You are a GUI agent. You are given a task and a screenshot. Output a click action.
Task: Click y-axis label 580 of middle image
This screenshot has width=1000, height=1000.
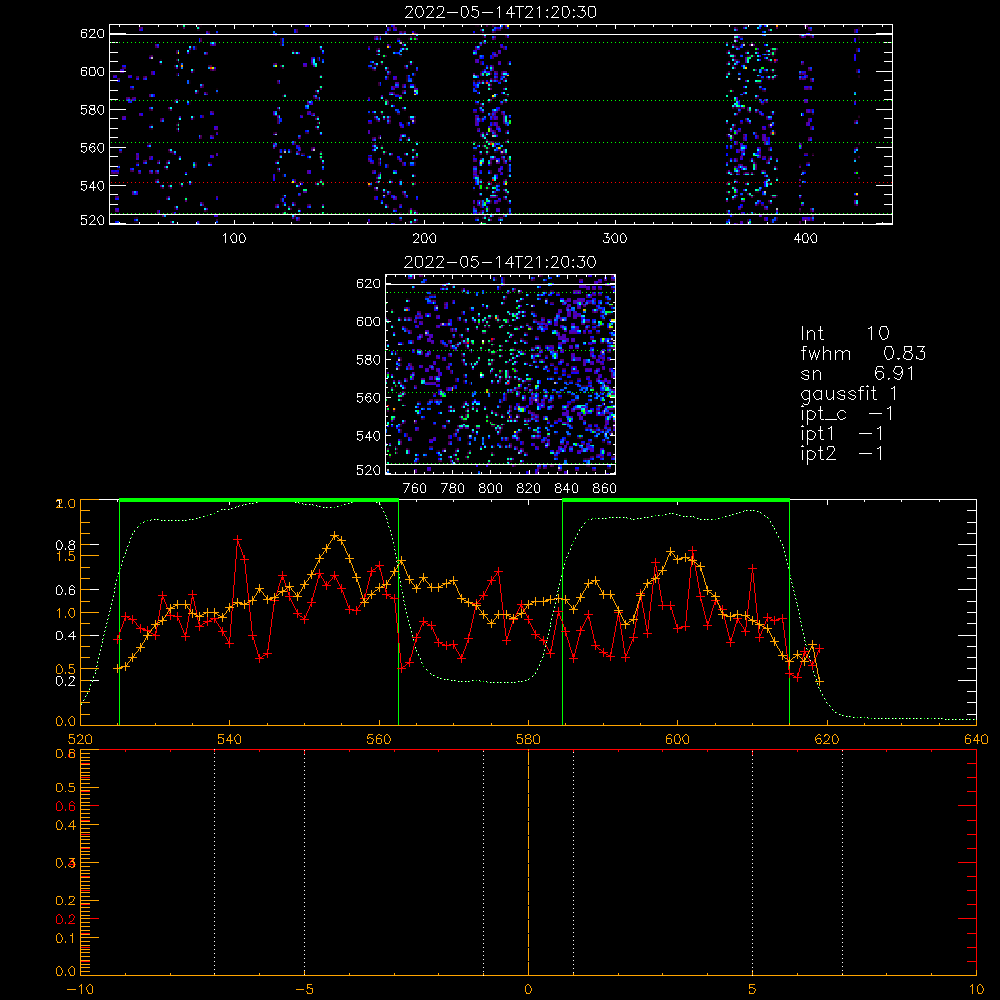coord(369,360)
